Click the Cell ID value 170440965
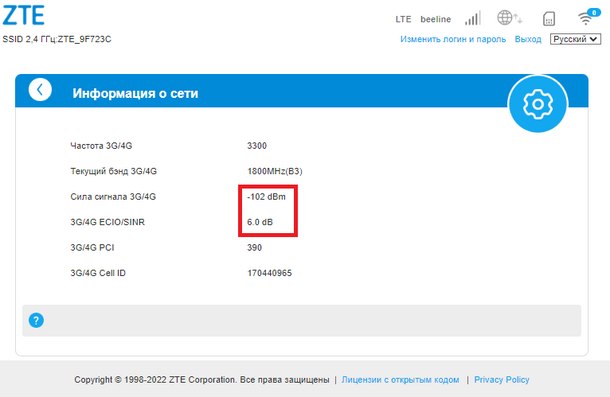The height and width of the screenshot is (397, 610). (x=269, y=273)
